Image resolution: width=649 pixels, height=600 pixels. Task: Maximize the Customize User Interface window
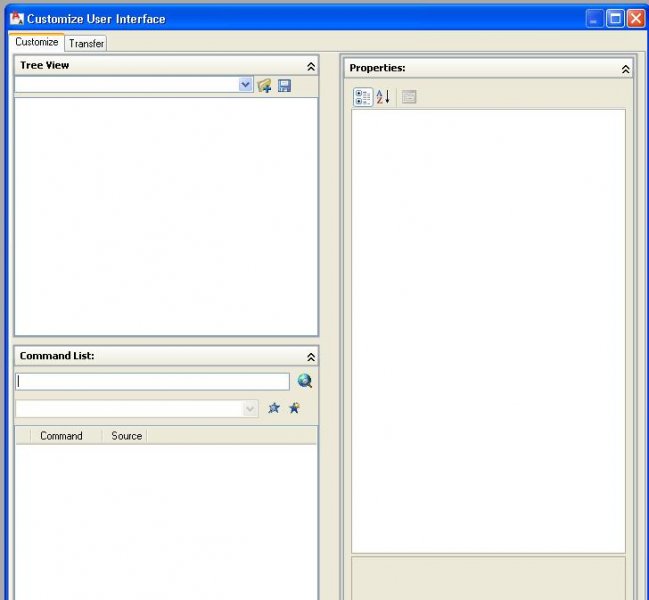pos(615,19)
